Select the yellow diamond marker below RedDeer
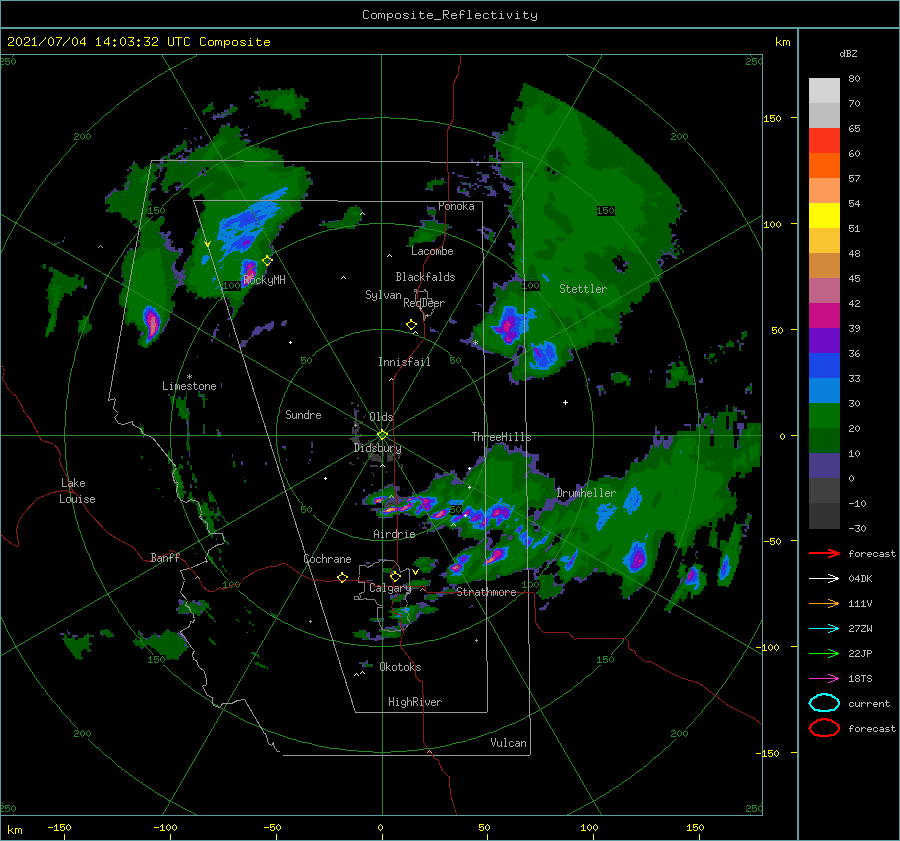This screenshot has height=841, width=900. click(411, 325)
